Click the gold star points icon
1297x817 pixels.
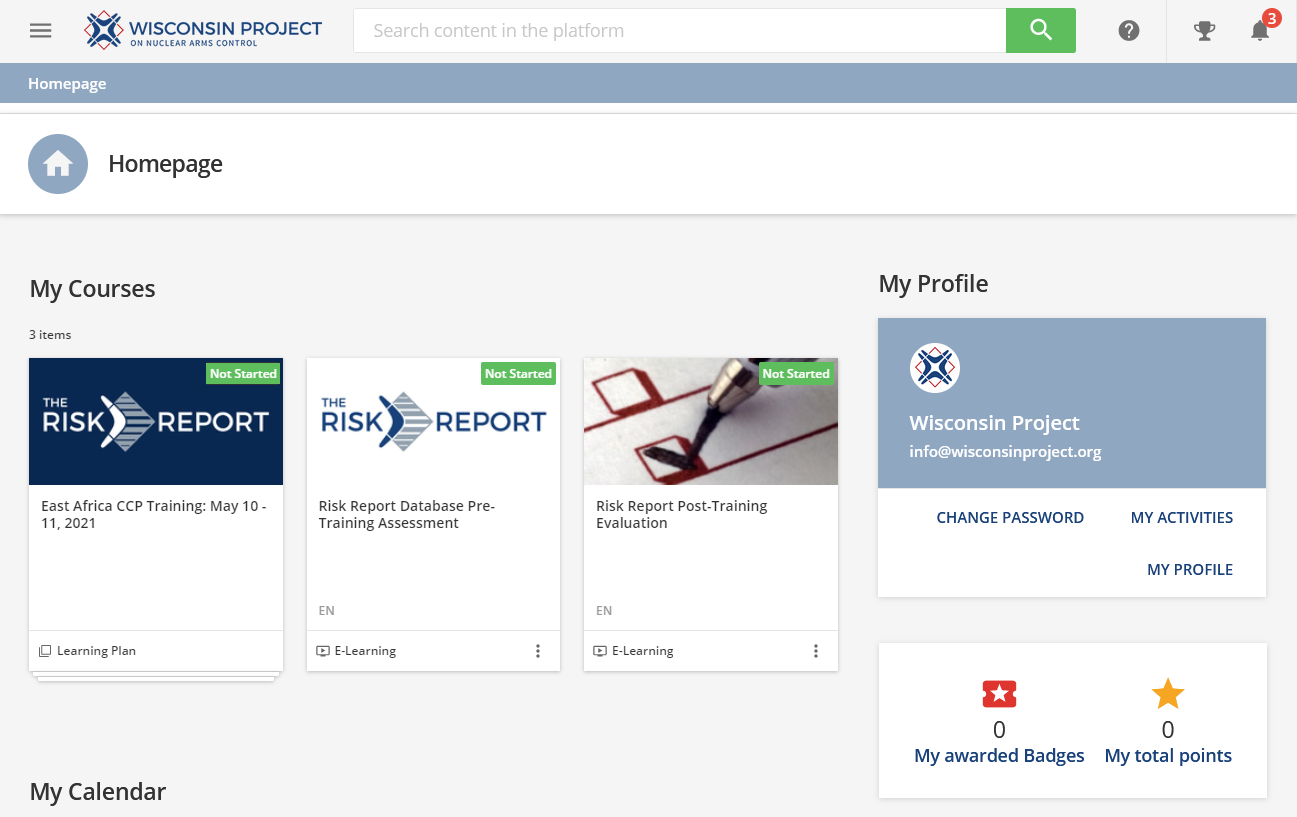(1168, 693)
